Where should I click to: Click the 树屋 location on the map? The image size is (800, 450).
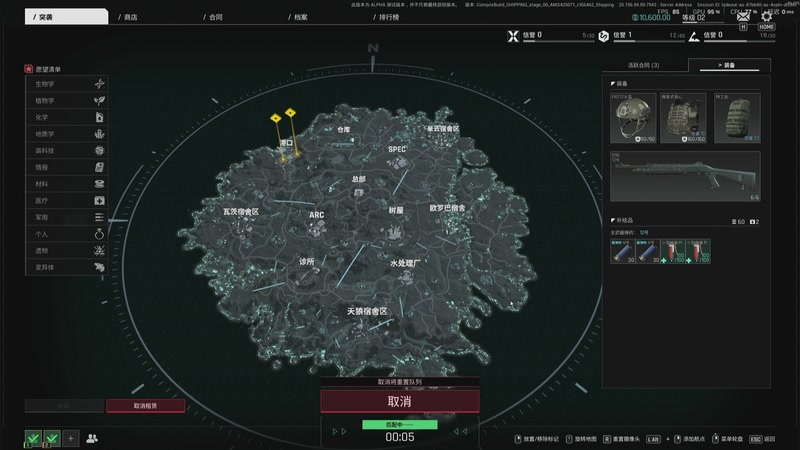(x=396, y=210)
